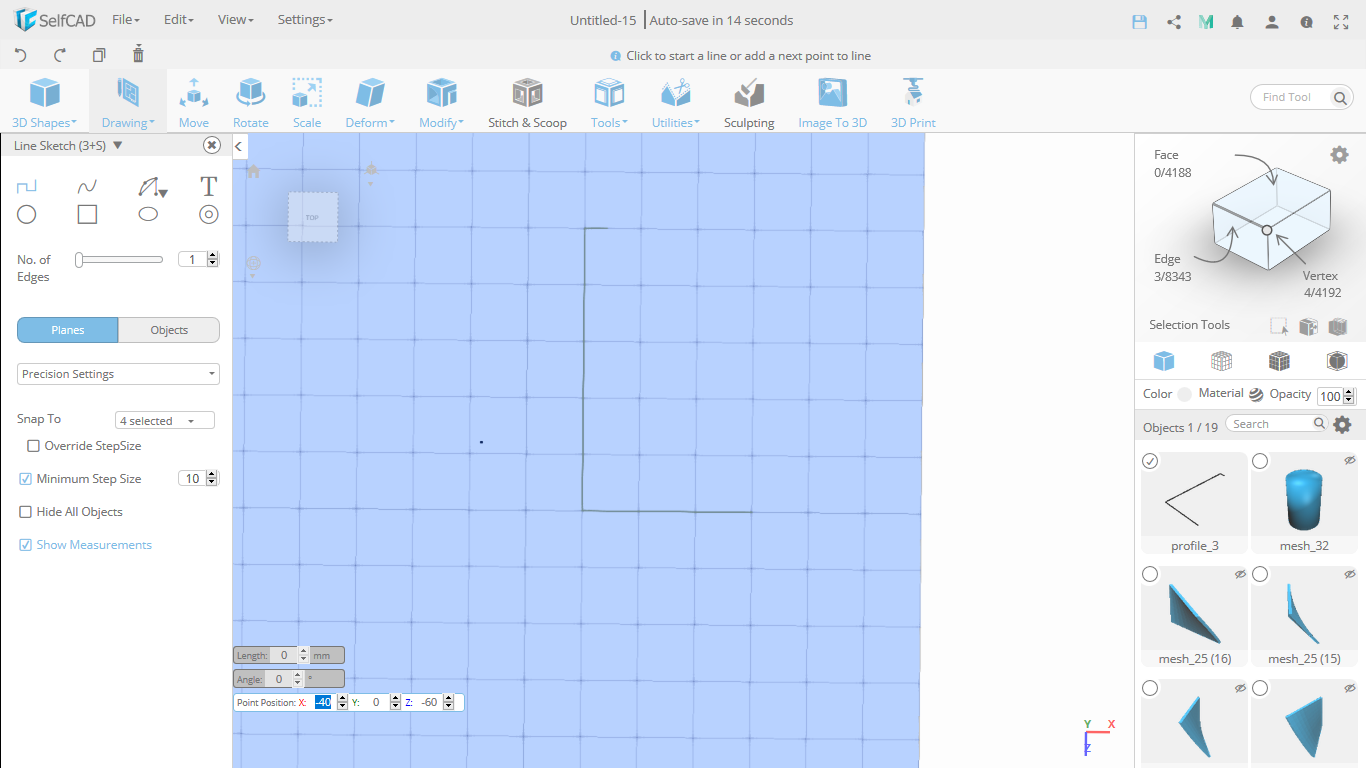Select the circle sketch tool
This screenshot has height=768, width=1366.
click(x=27, y=214)
